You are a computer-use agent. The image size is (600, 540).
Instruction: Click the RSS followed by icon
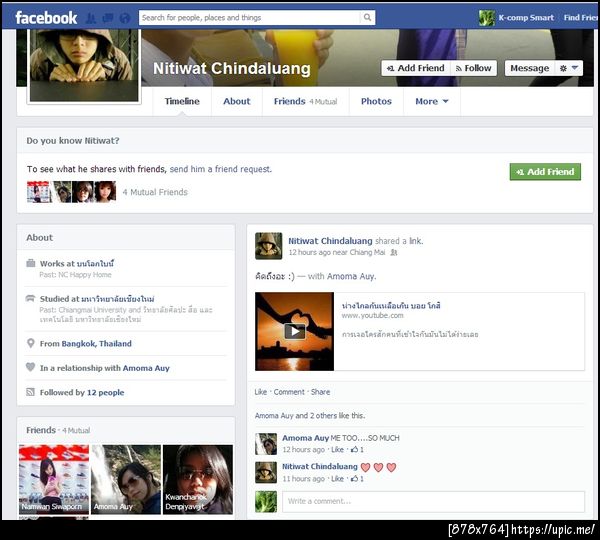(30, 392)
